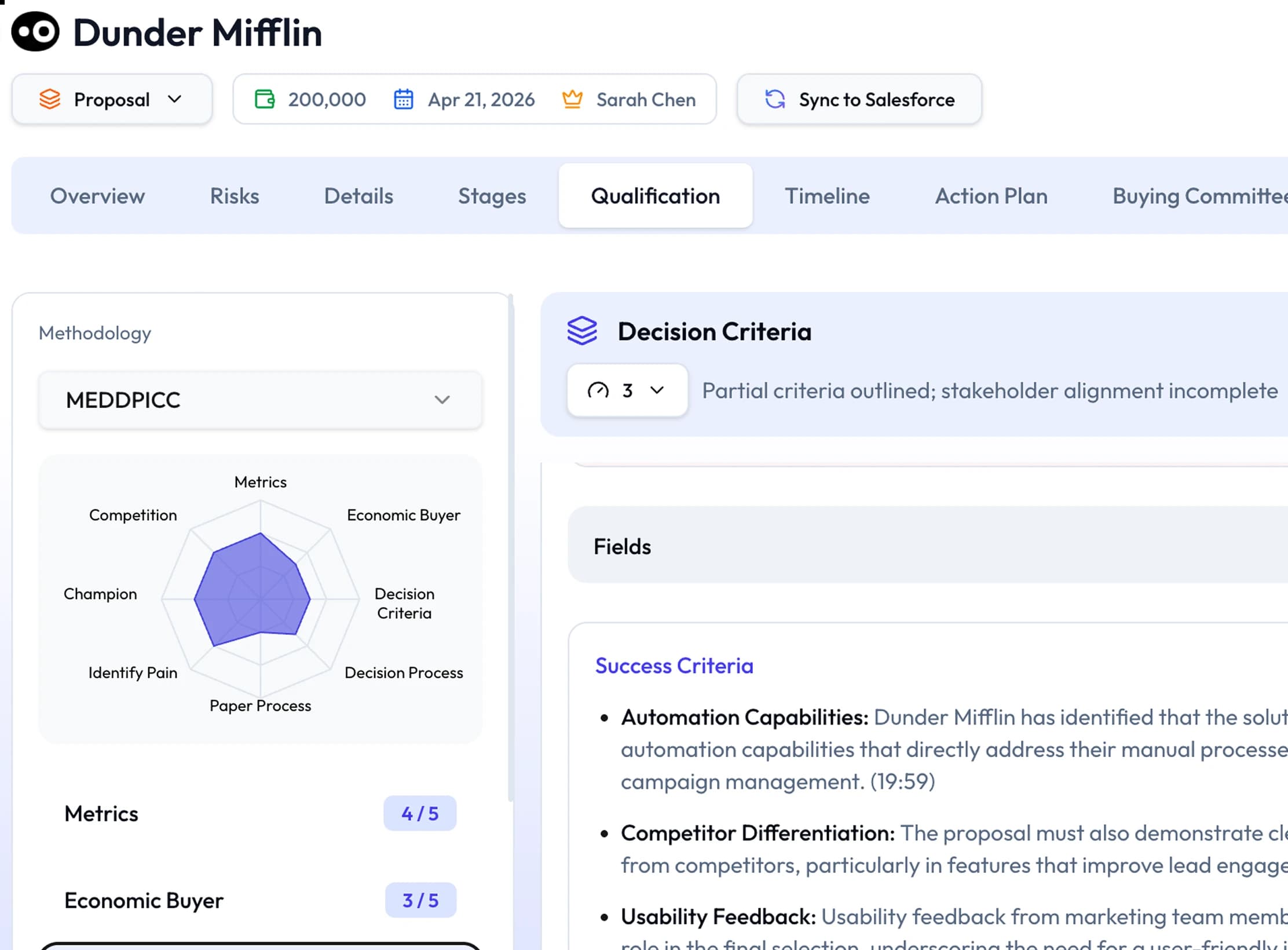Open the Decision Criteria score 3 dropdown
The width and height of the screenshot is (1288, 950).
[627, 390]
